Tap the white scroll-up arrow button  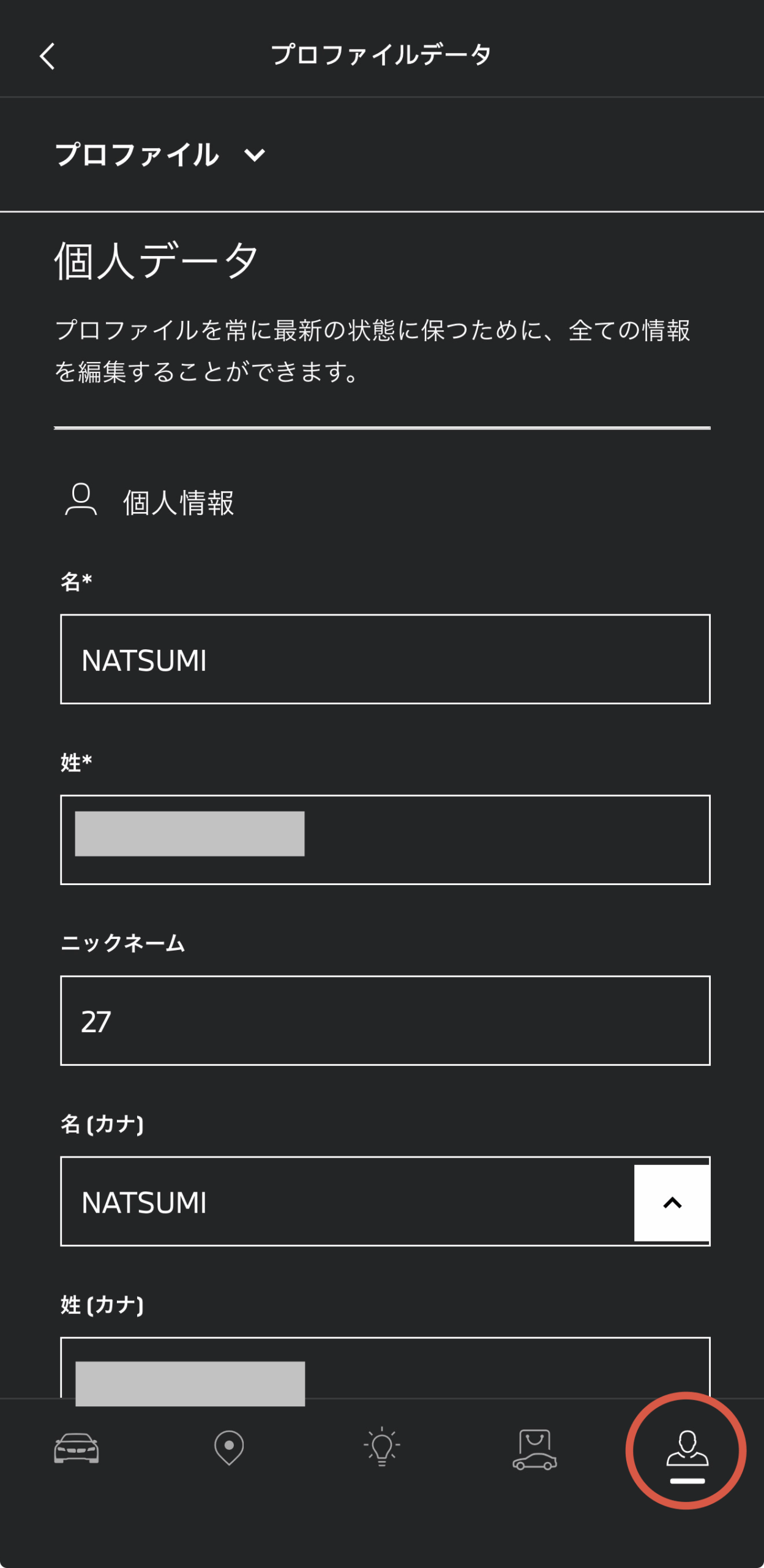[672, 1203]
